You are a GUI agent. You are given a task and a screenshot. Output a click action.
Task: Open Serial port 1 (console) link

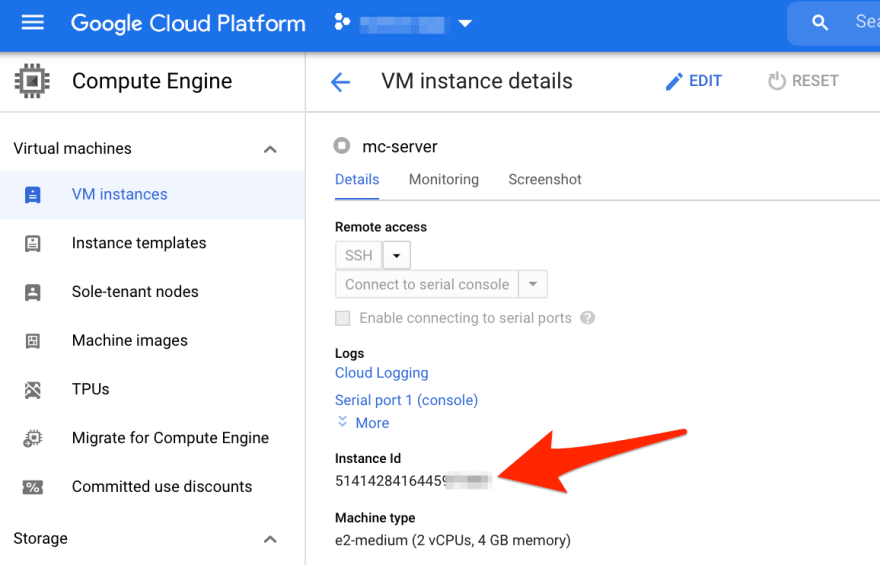pyautogui.click(x=406, y=400)
